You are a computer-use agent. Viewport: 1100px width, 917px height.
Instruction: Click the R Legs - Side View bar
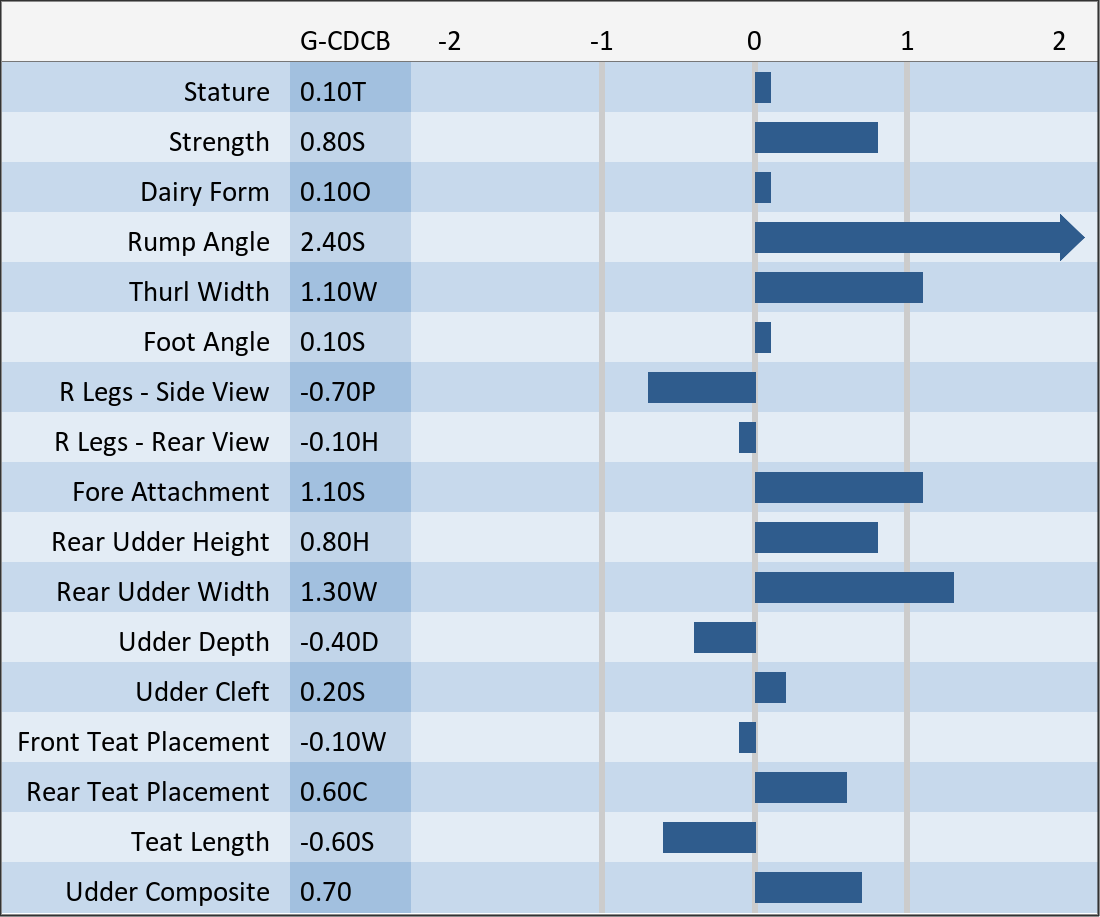click(x=702, y=388)
